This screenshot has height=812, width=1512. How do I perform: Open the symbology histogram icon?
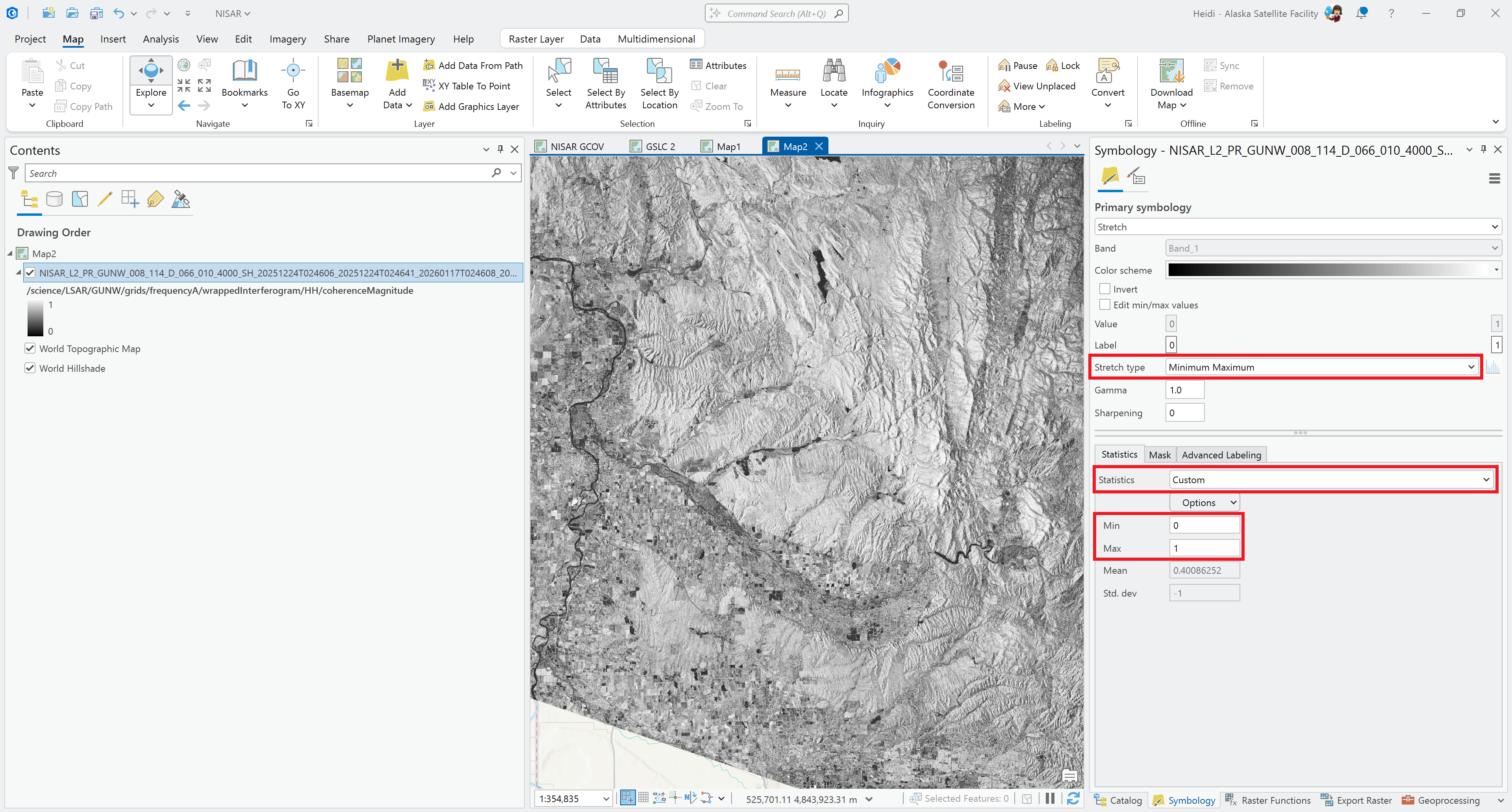(x=1494, y=367)
